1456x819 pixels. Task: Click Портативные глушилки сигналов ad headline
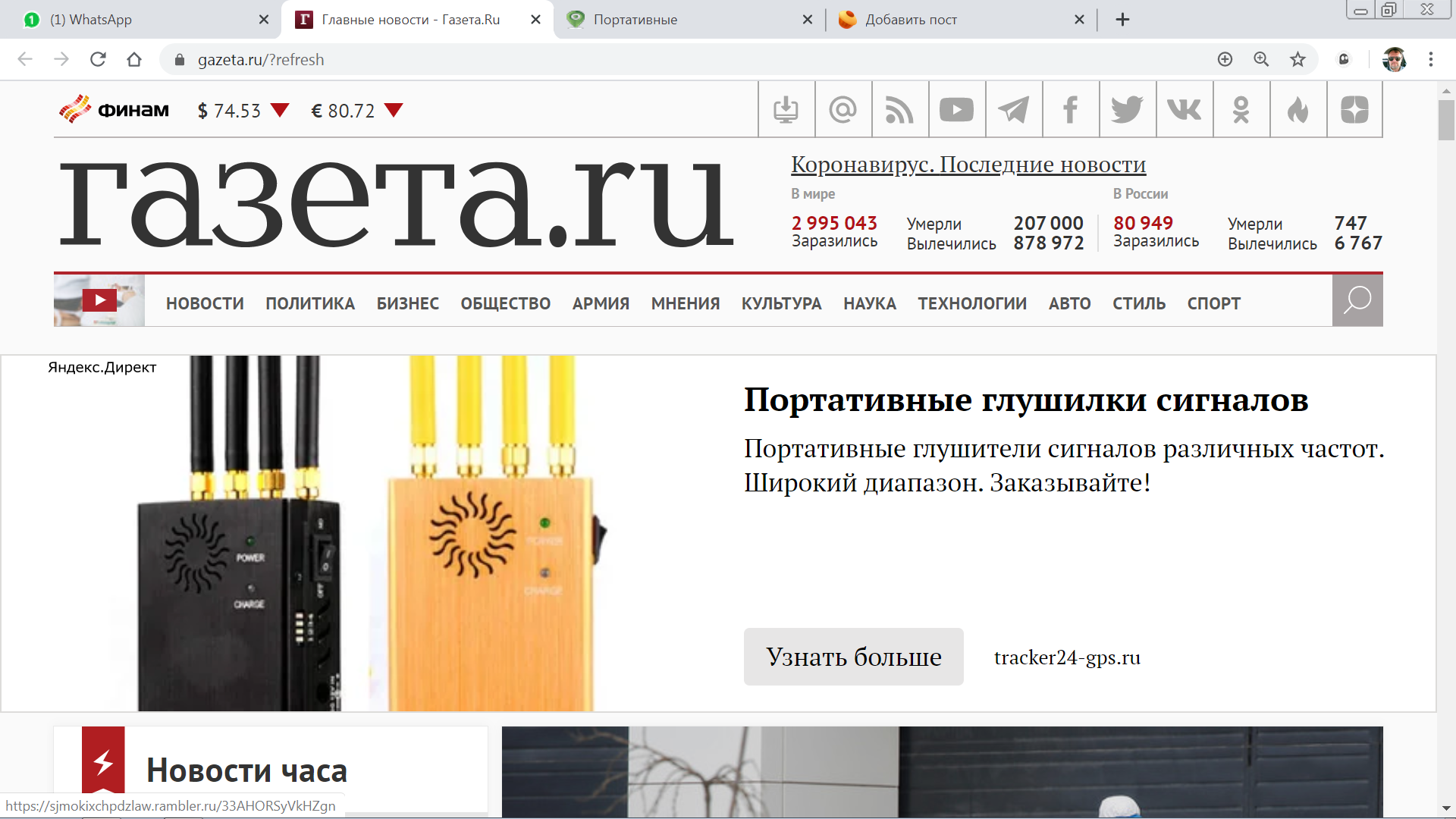pyautogui.click(x=1026, y=400)
